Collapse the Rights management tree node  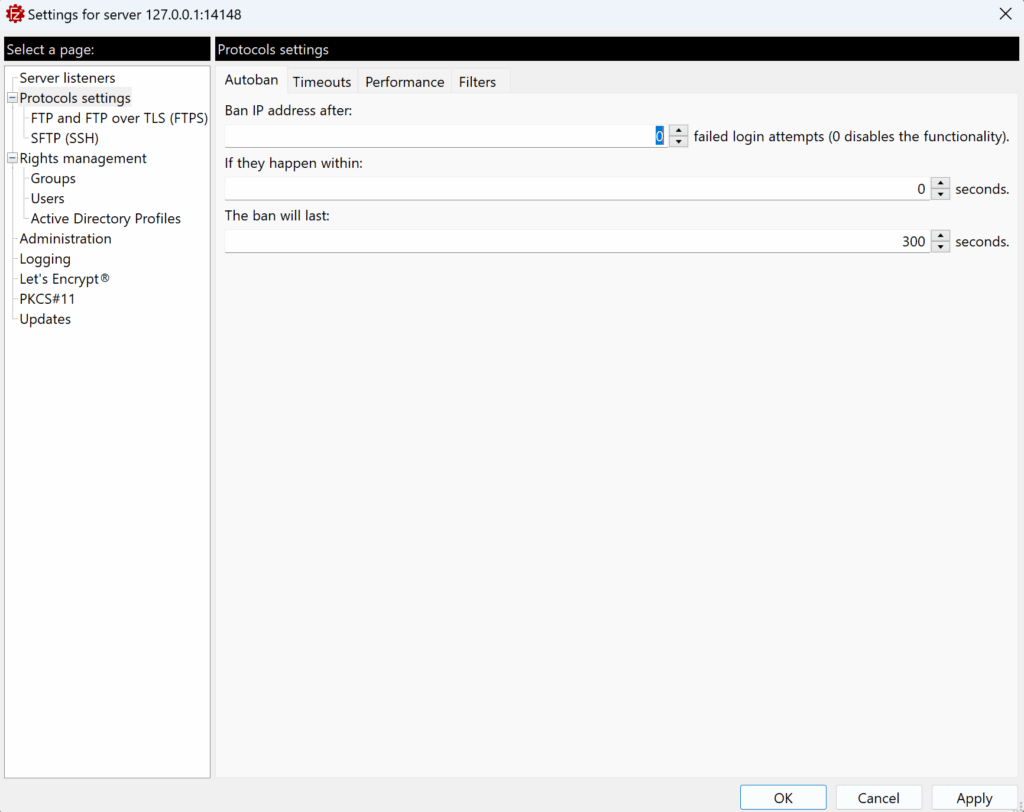[x=12, y=158]
